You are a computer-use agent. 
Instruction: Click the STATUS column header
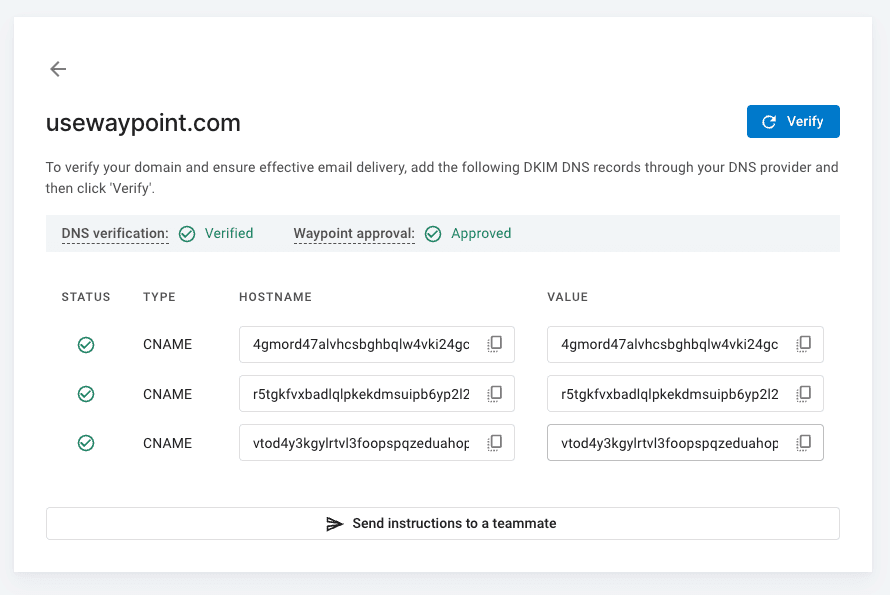click(86, 297)
